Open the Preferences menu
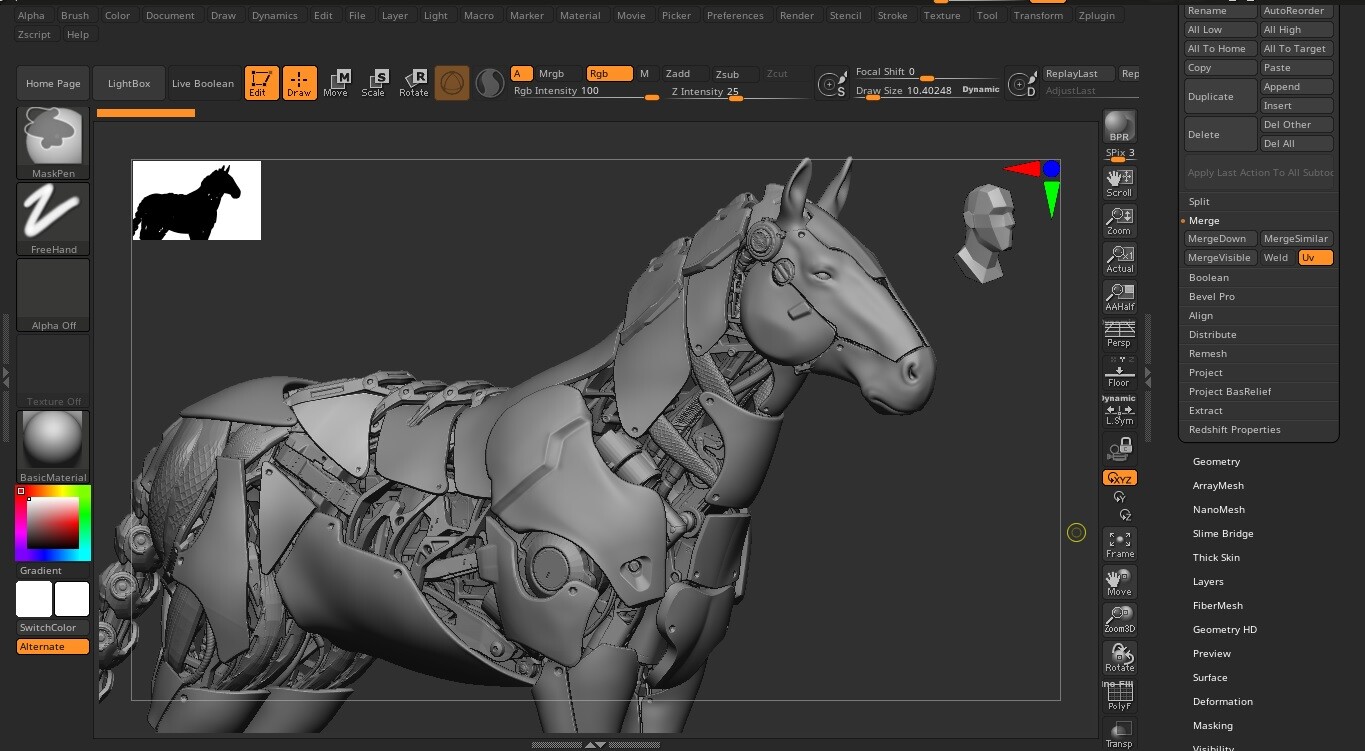The width and height of the screenshot is (1365, 751). click(x=735, y=15)
